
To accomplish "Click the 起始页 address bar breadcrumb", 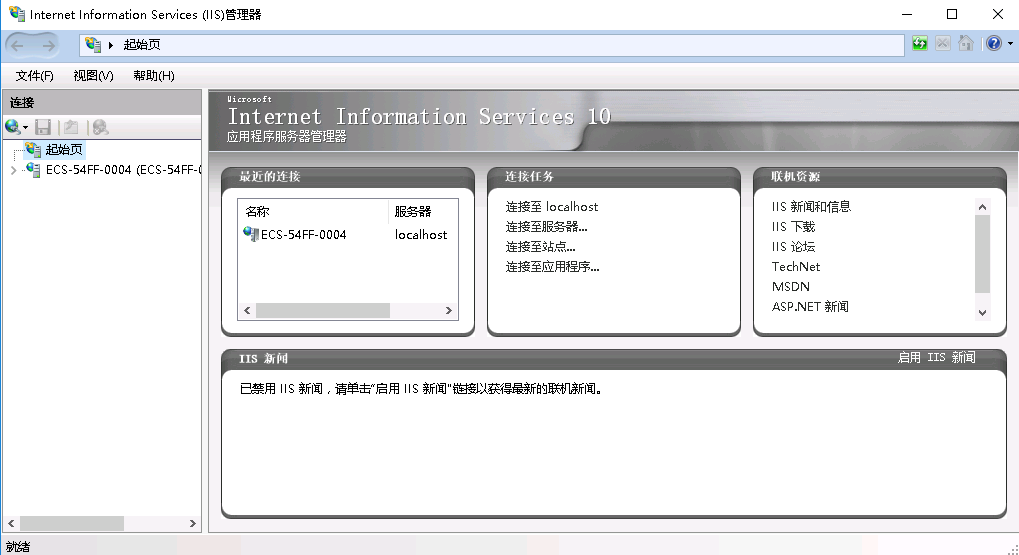I will pyautogui.click(x=142, y=45).
